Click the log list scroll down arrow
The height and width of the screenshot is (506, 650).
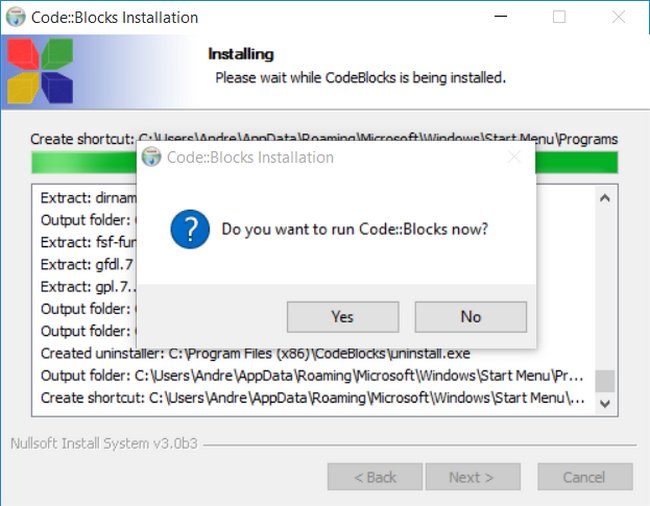click(x=605, y=403)
